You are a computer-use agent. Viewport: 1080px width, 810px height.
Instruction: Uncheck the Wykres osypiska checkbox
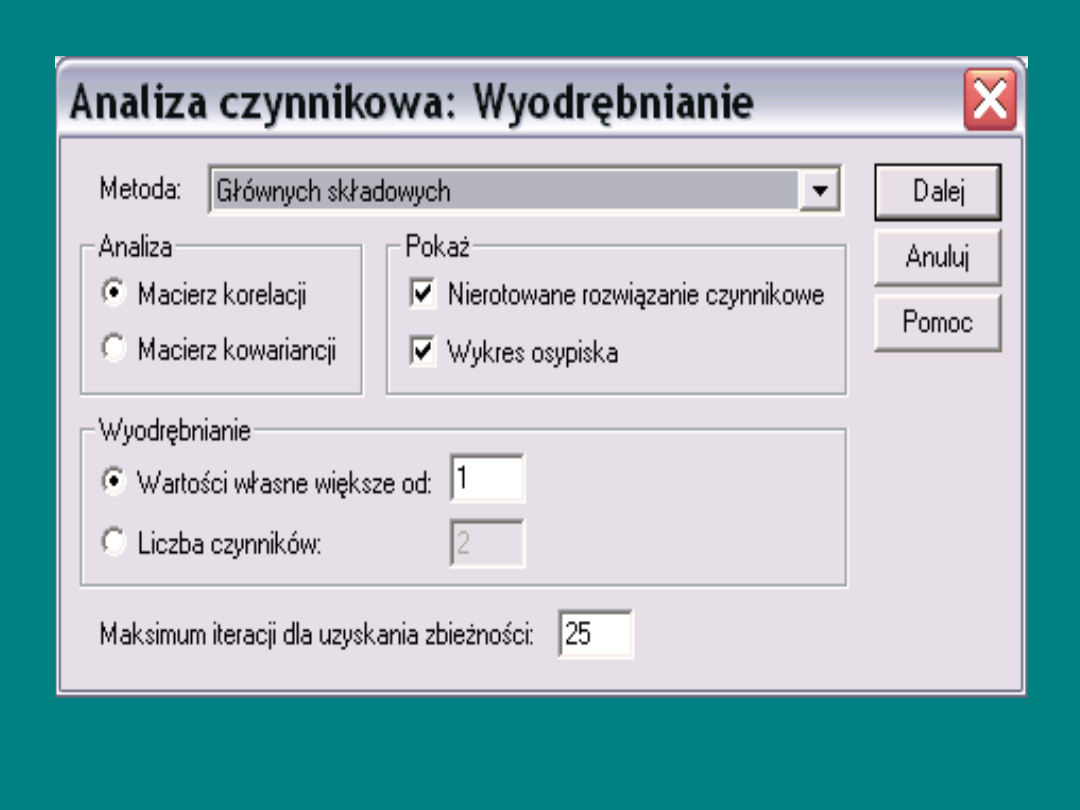423,352
